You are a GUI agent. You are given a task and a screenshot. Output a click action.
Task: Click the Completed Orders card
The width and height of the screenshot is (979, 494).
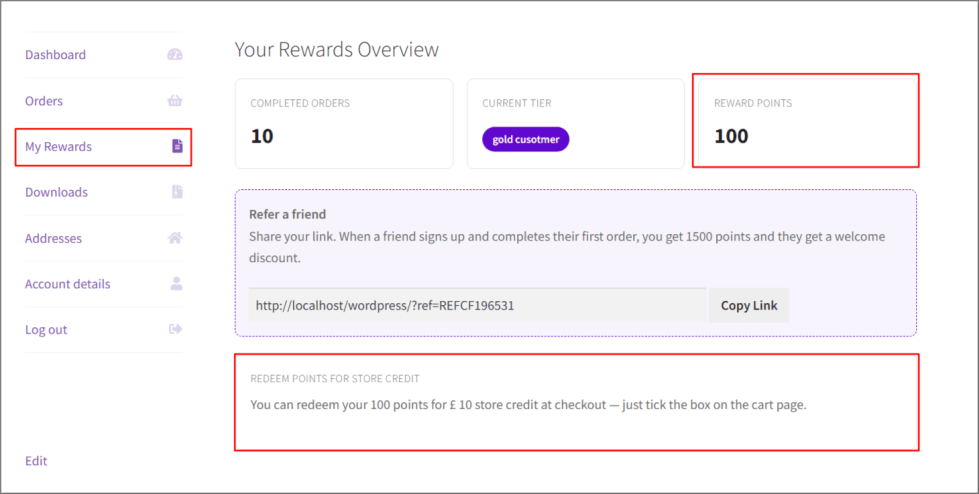(x=344, y=123)
